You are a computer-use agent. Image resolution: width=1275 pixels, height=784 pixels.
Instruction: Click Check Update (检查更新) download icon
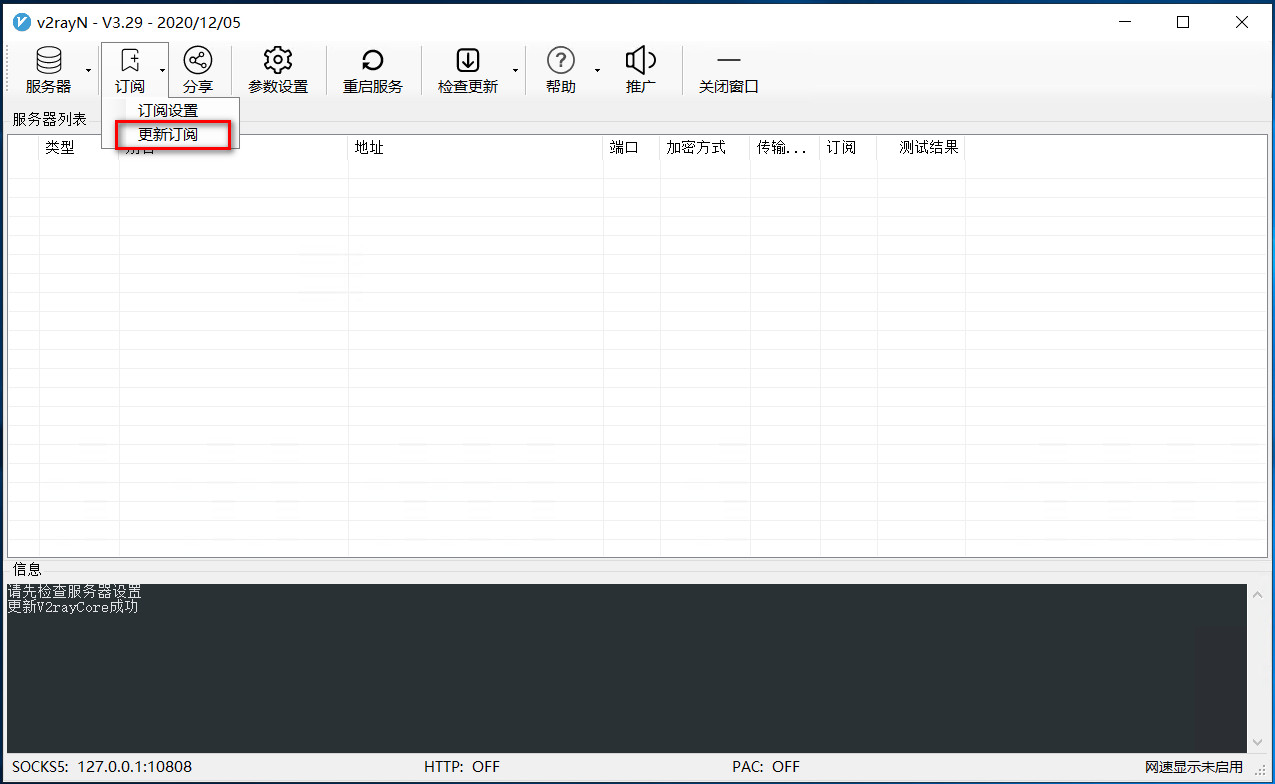click(467, 61)
